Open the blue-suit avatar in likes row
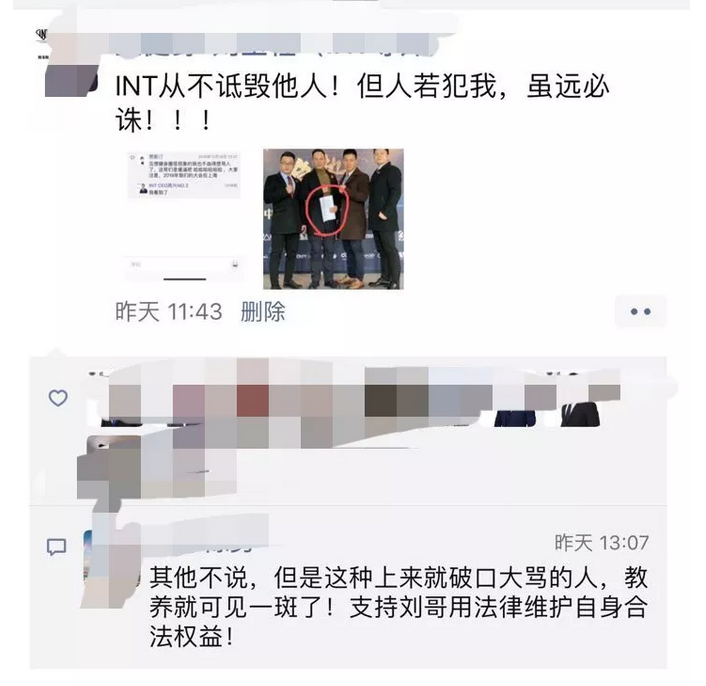 (x=515, y=416)
